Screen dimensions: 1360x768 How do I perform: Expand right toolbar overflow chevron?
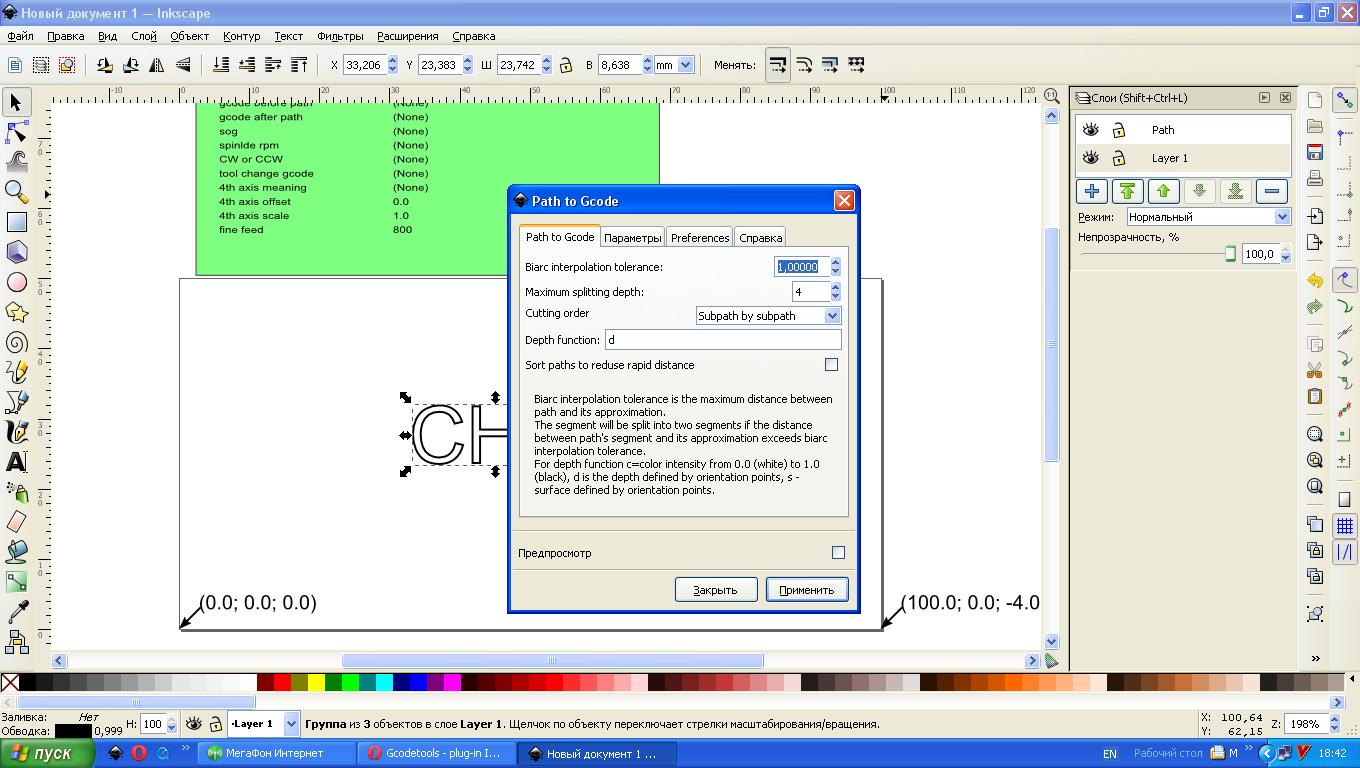point(1315,658)
